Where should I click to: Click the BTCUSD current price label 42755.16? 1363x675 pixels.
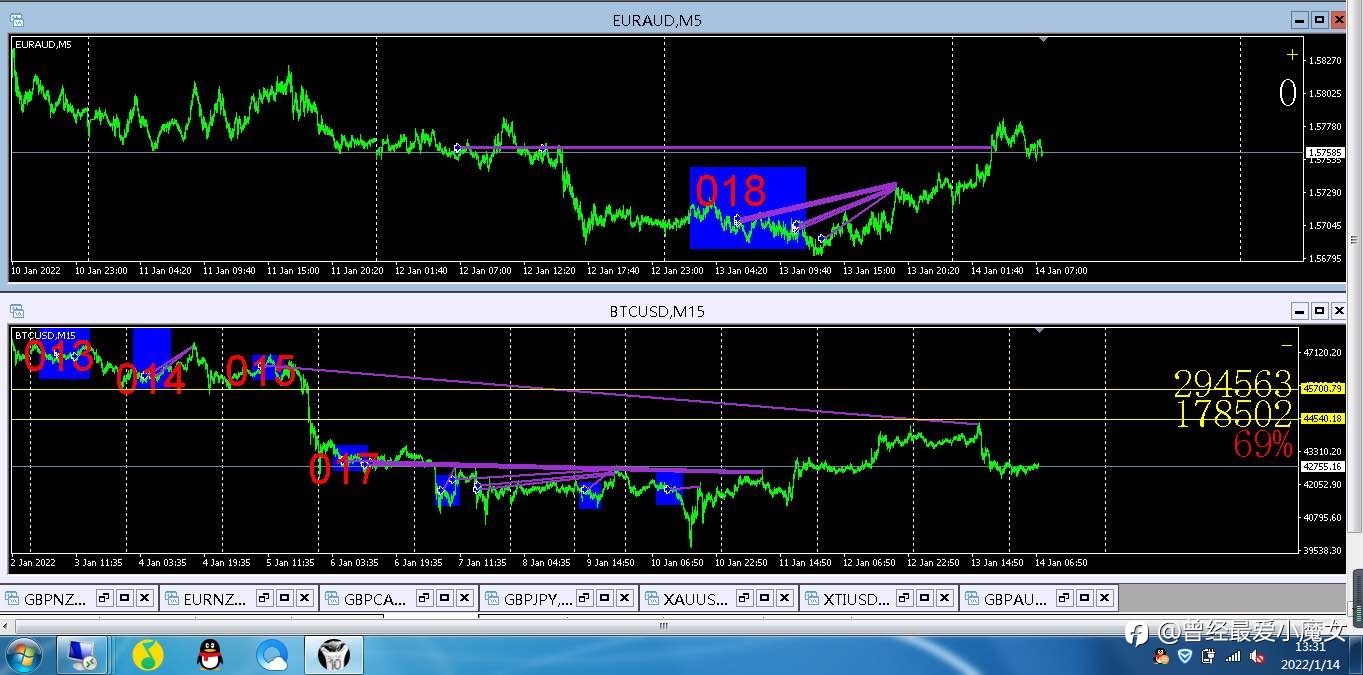[x=1323, y=466]
